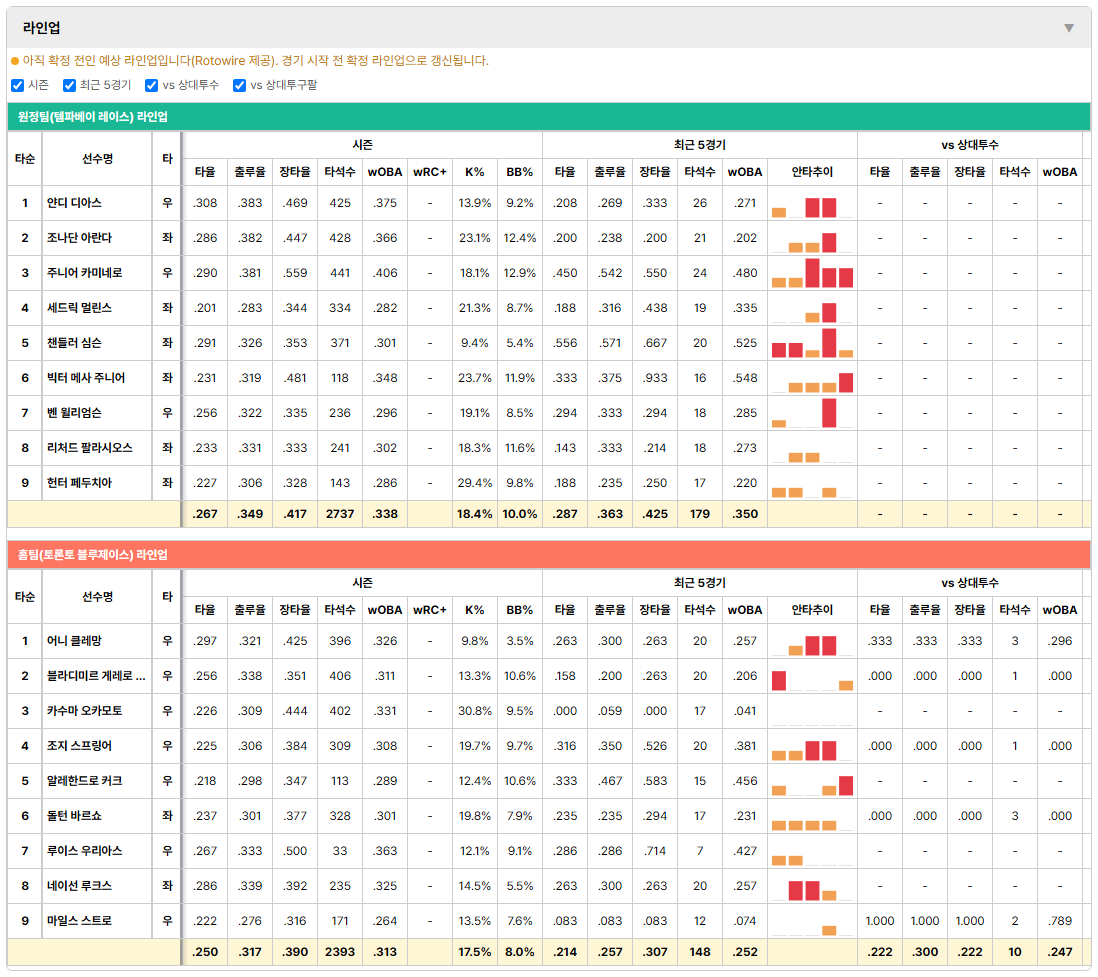1098x977 pixels.
Task: Click the 마일스 스트로 vs pitcher wOBA value
Action: [1059, 921]
